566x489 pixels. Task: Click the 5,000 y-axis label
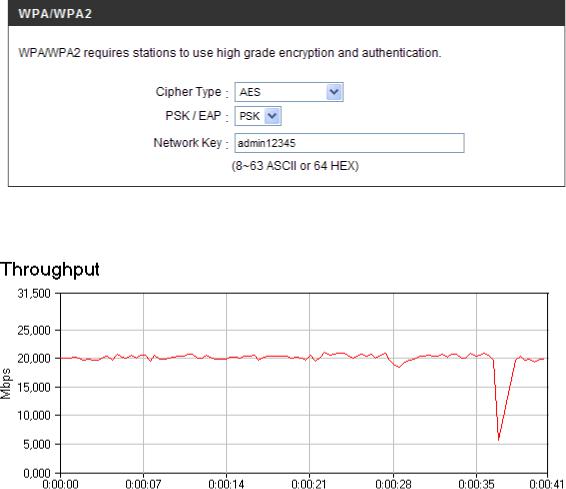(37, 444)
